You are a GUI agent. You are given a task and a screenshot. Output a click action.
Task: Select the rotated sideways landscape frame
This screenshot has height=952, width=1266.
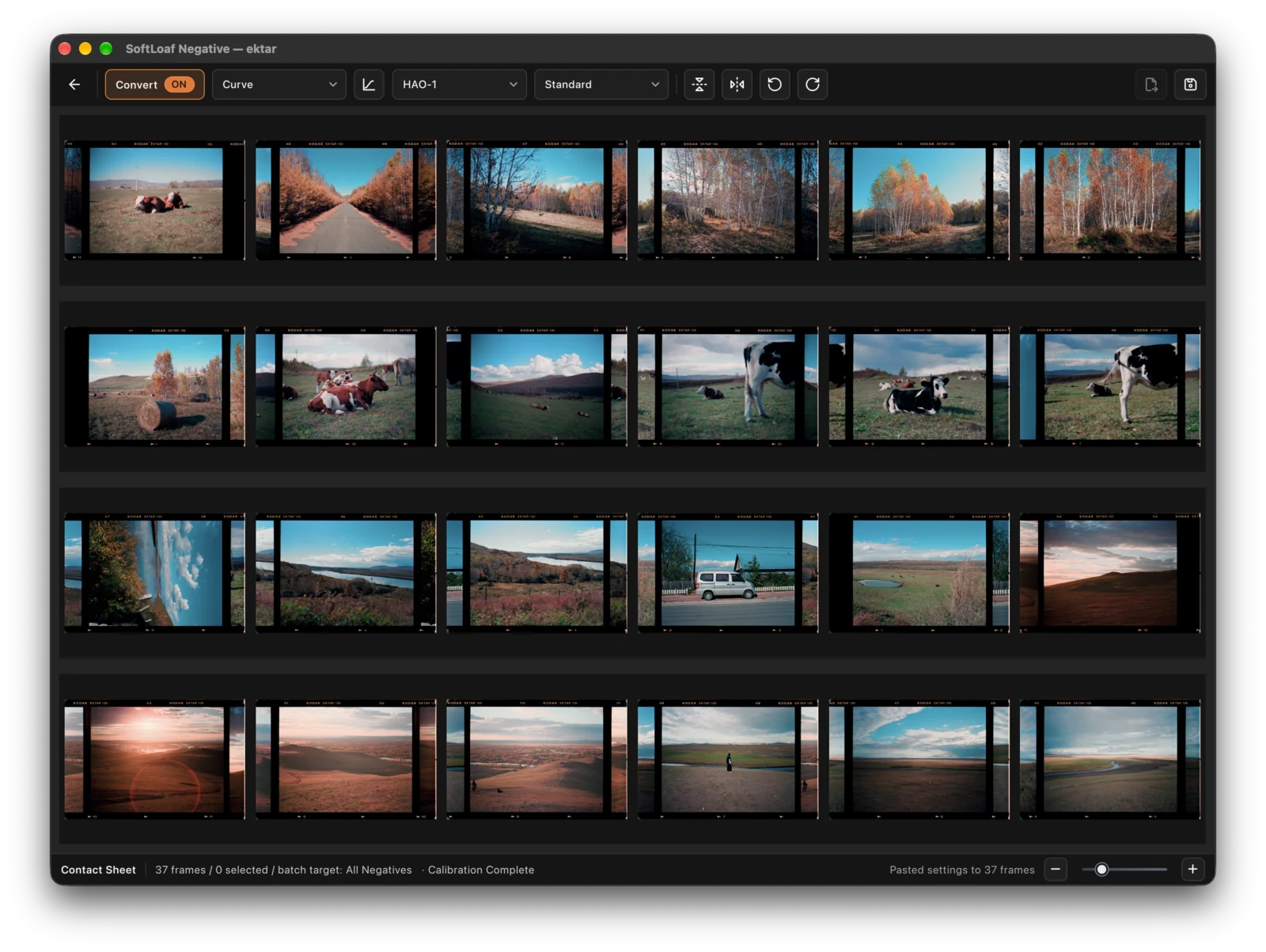coord(155,573)
